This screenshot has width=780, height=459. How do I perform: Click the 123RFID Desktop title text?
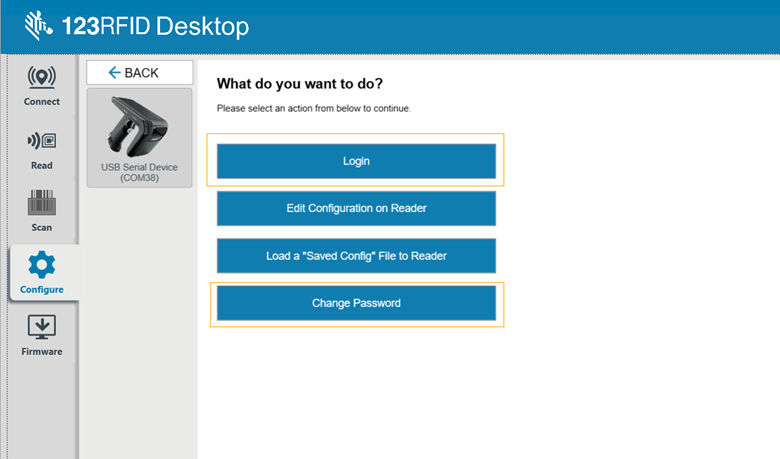pos(155,26)
